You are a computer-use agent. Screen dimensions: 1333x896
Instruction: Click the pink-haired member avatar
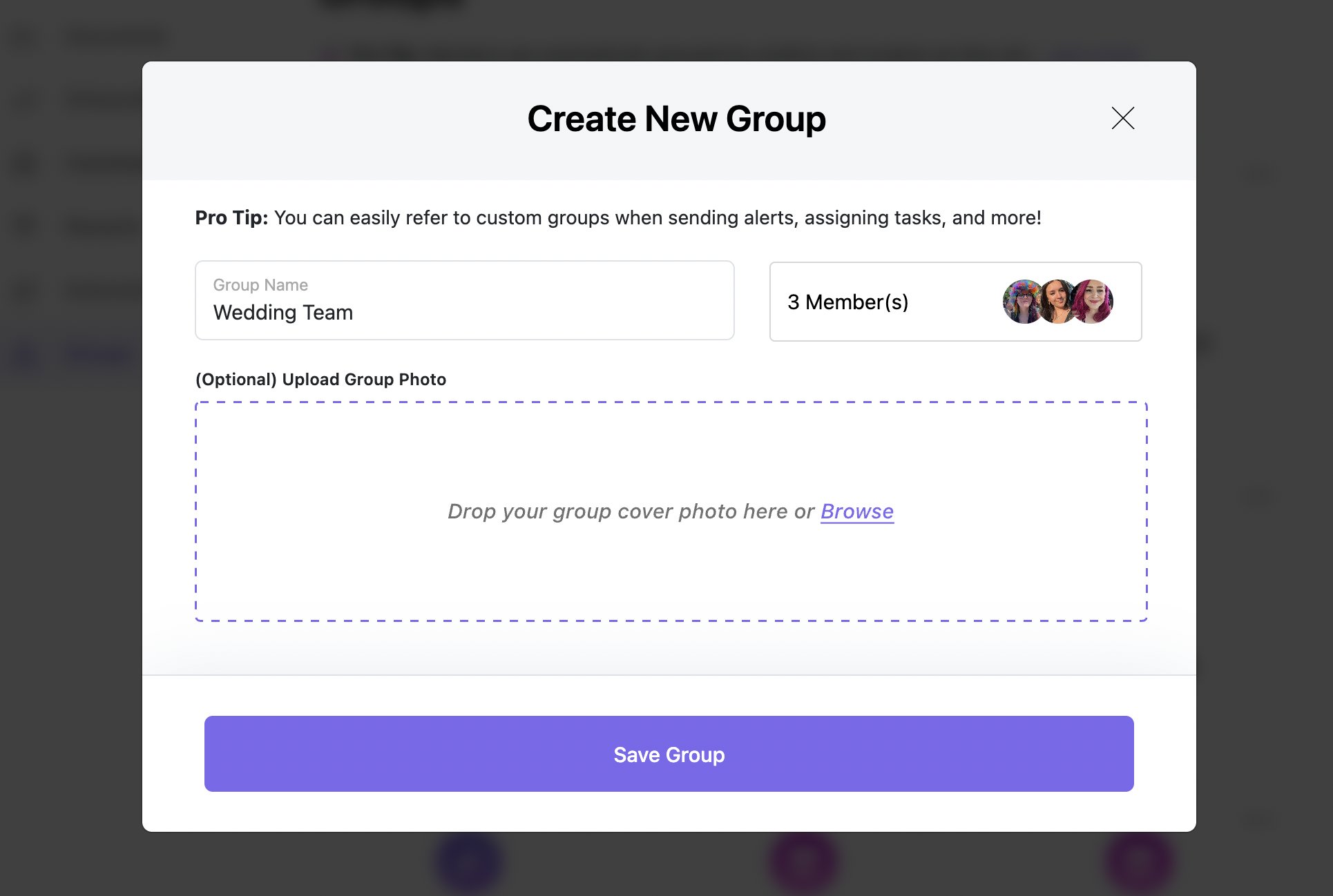coord(1093,302)
